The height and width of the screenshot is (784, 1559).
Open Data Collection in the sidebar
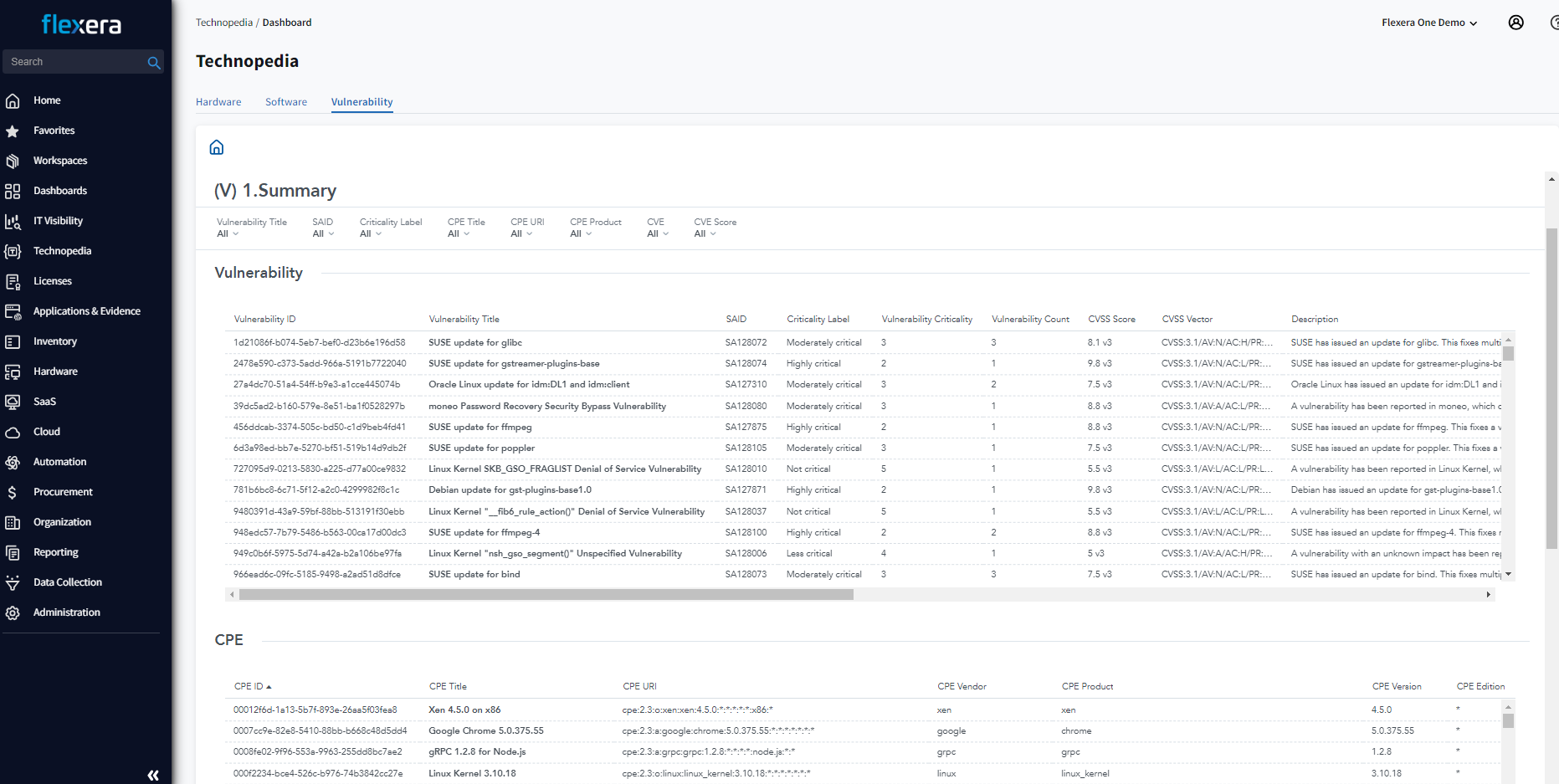(67, 582)
